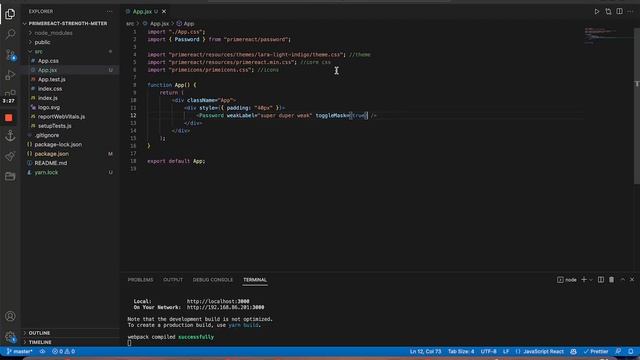The width and height of the screenshot is (640, 360).
Task: Expand the node_modules folder
Action: [53, 33]
